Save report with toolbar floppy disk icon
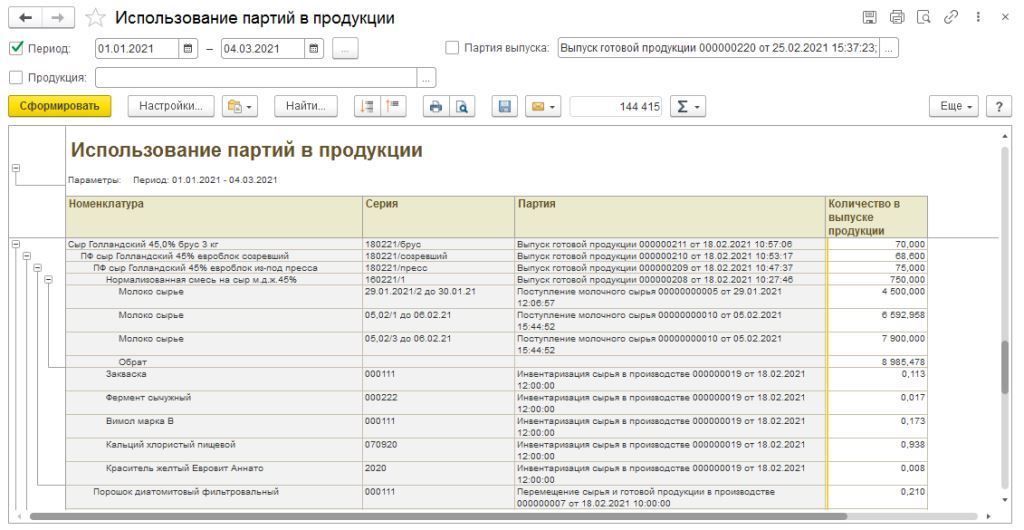 coord(504,106)
